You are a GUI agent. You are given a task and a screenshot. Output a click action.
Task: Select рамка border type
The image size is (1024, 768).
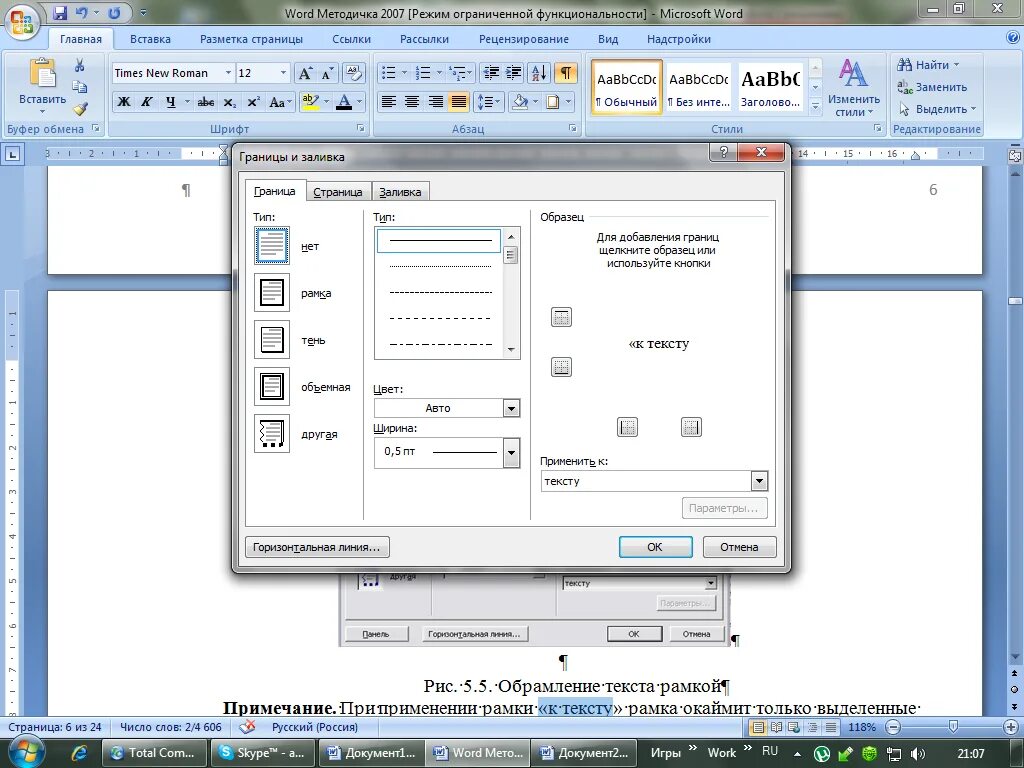click(272, 293)
